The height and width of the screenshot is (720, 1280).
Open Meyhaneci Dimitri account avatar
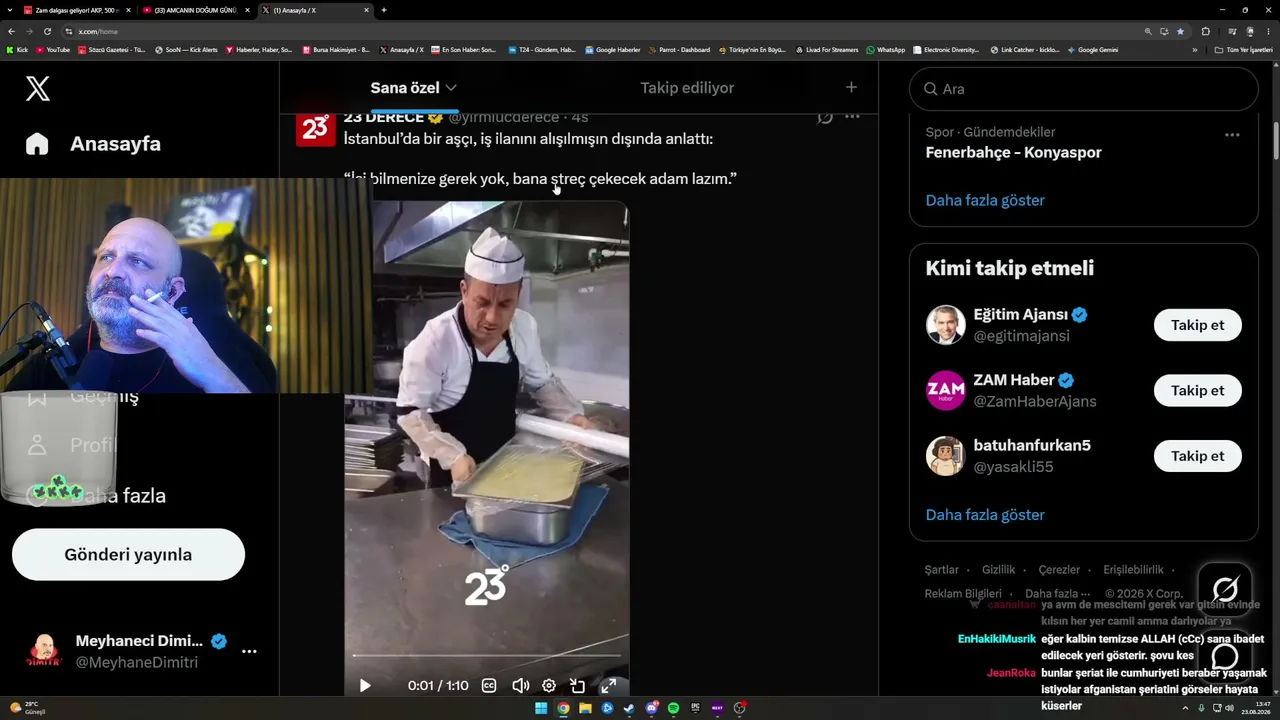44,651
